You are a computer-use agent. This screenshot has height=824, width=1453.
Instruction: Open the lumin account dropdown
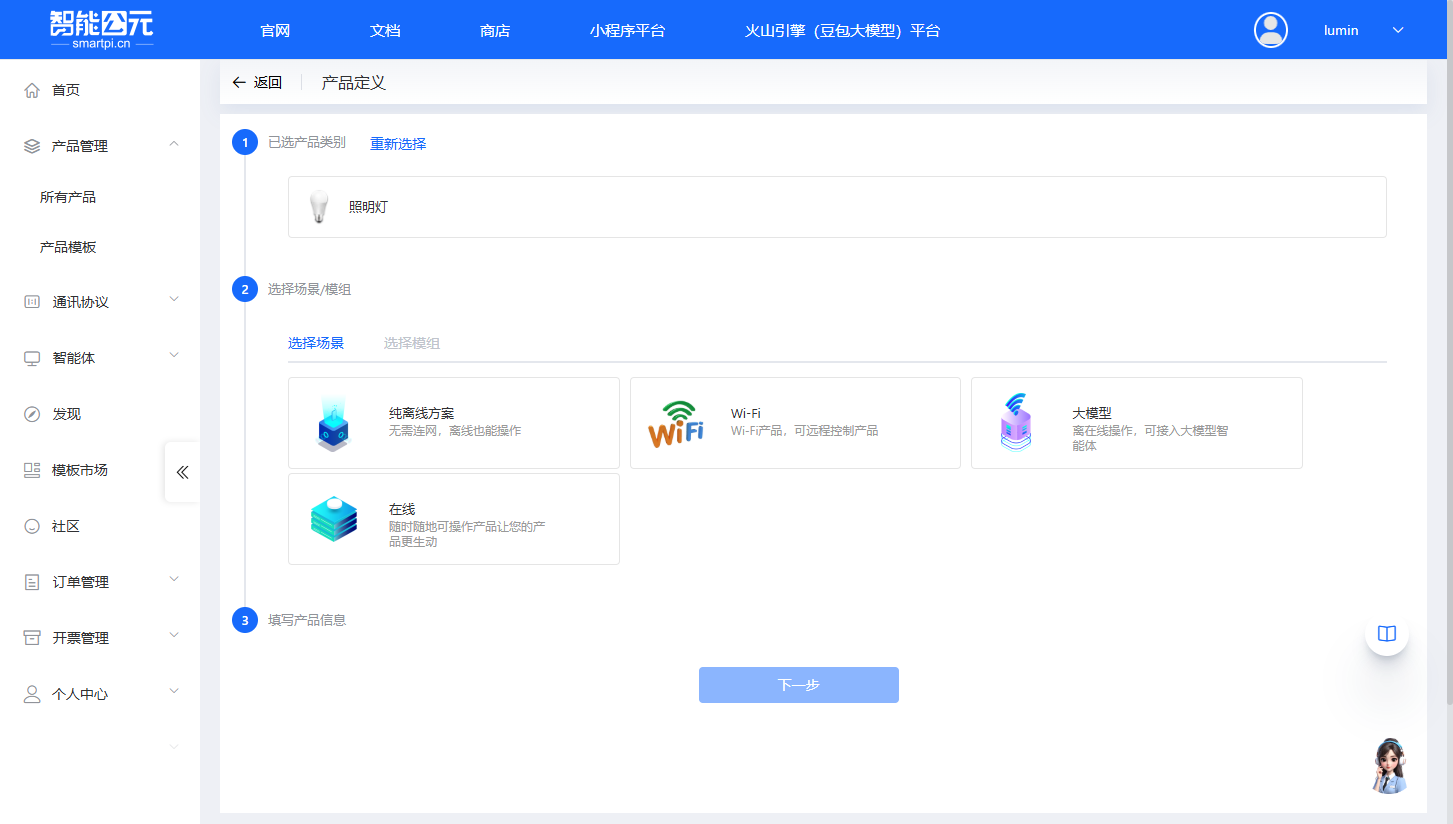(x=1398, y=29)
